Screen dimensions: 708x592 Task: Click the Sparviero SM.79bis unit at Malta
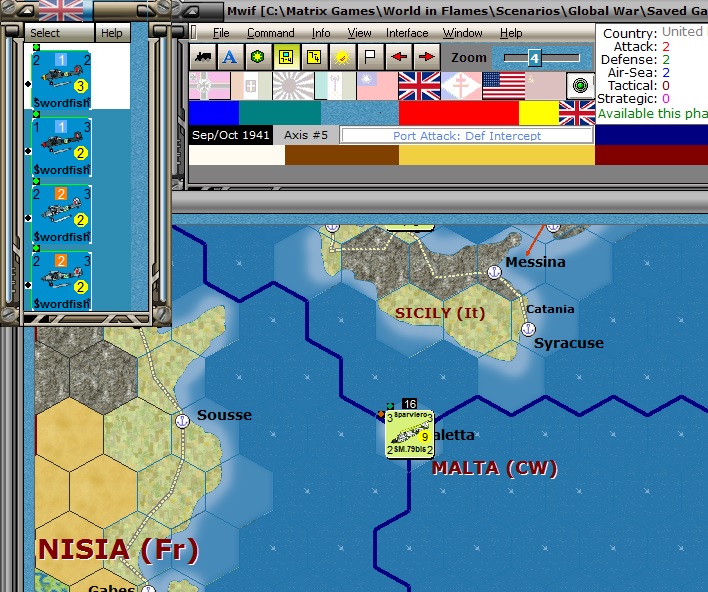click(410, 434)
